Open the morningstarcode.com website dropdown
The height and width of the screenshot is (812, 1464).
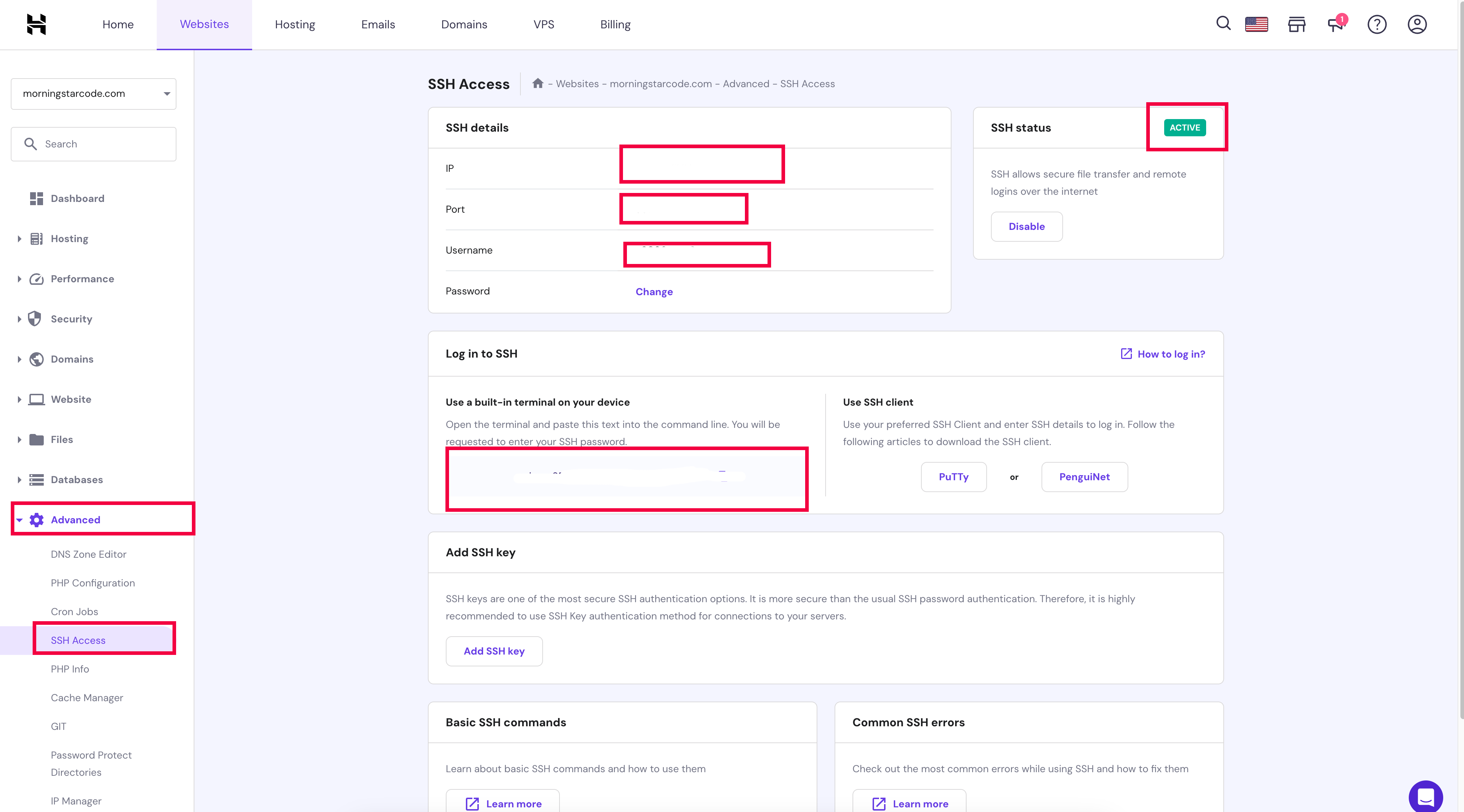pyautogui.click(x=94, y=94)
